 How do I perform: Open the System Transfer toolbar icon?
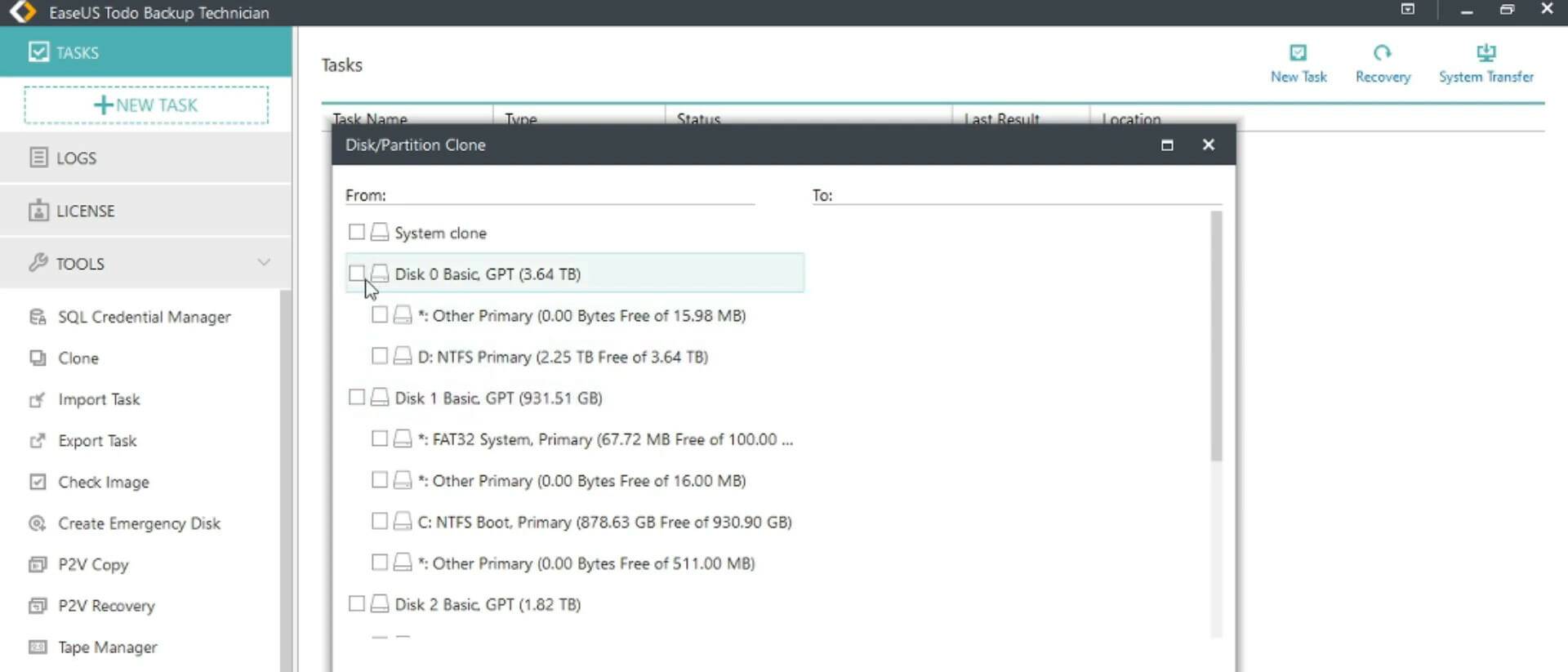[x=1486, y=53]
